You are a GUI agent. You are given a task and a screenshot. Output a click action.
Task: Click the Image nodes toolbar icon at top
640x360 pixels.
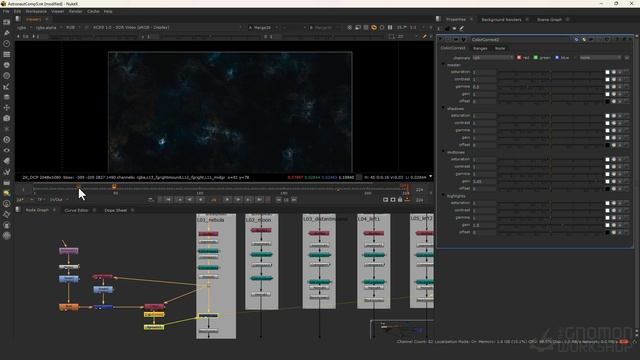click(x=7, y=22)
